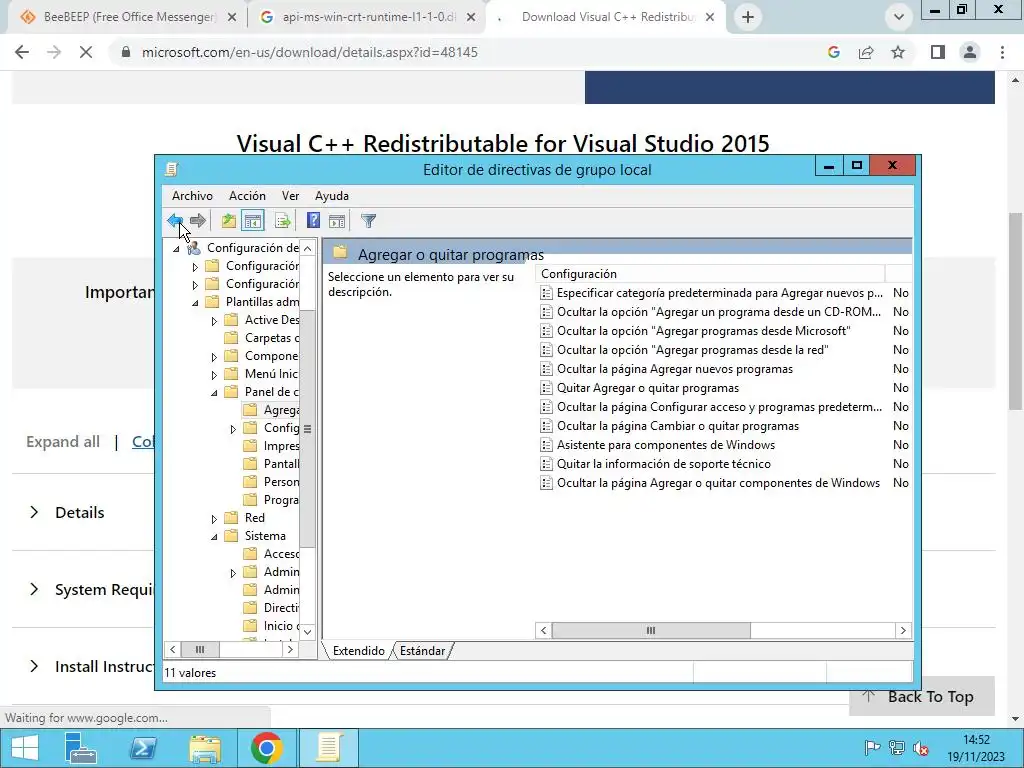The image size is (1024, 768).
Task: Collapse the Sistema tree node
Action: pyautogui.click(x=214, y=537)
